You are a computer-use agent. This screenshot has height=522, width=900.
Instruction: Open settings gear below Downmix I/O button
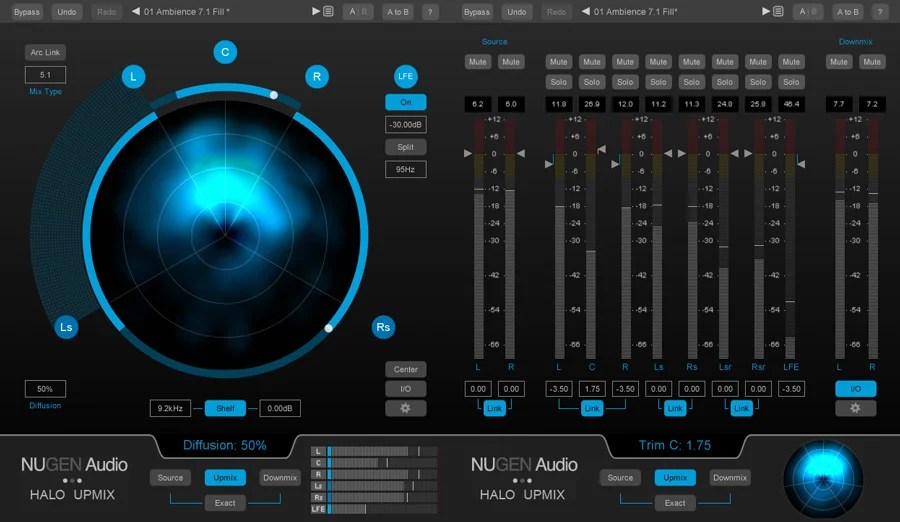click(x=855, y=408)
